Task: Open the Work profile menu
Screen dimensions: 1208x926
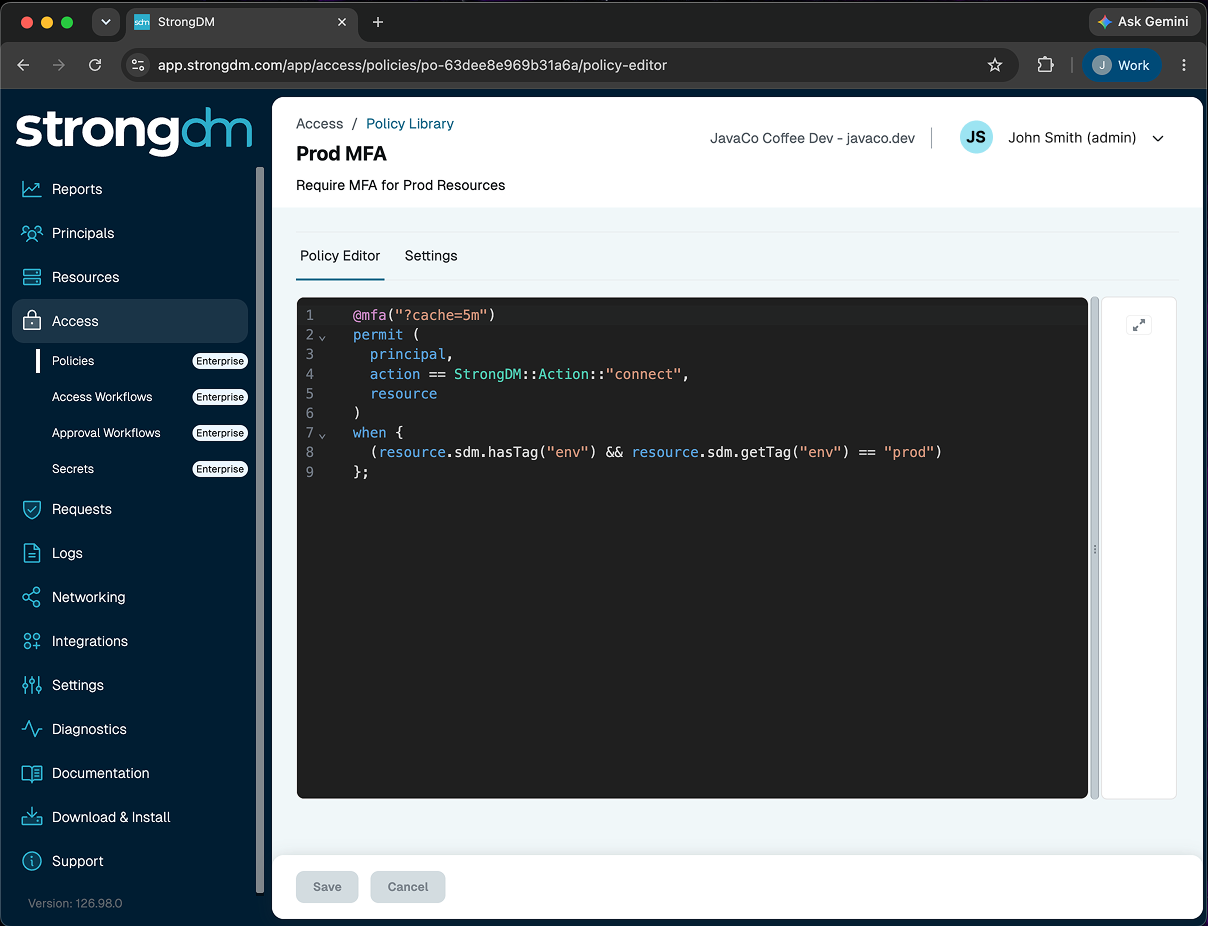Action: point(1121,65)
